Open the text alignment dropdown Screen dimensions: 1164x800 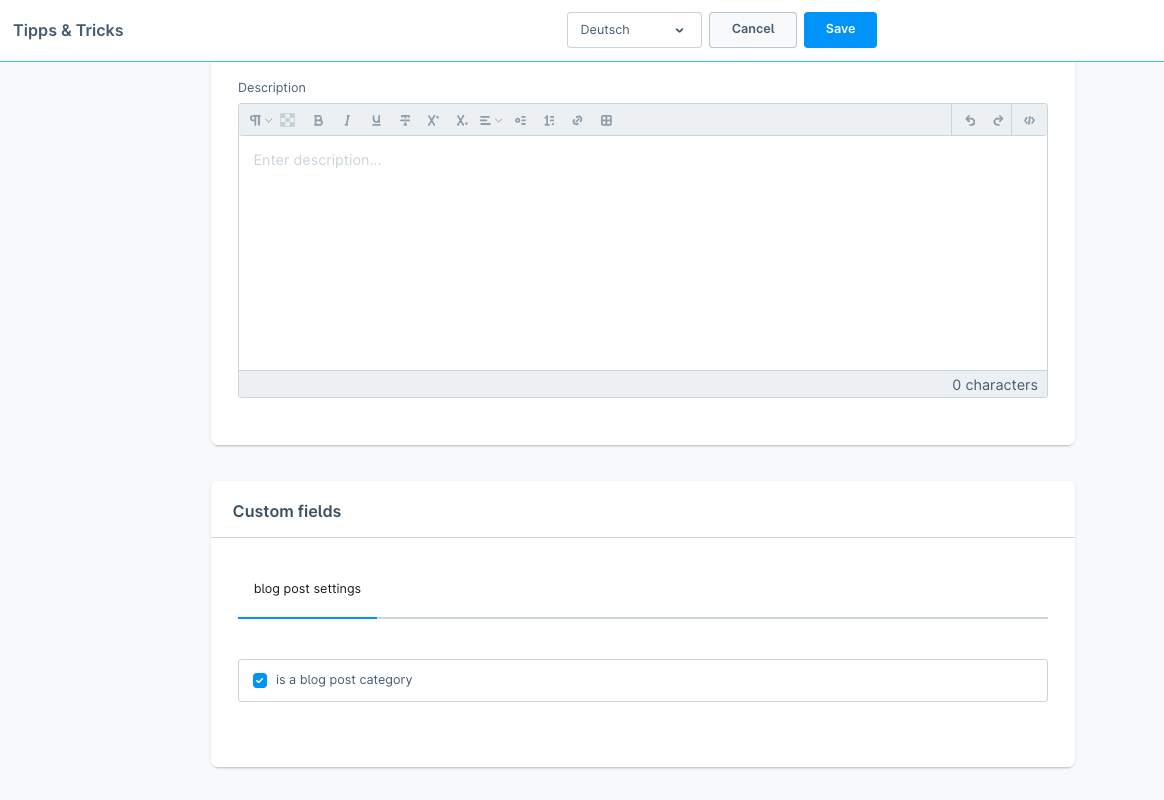coord(491,120)
